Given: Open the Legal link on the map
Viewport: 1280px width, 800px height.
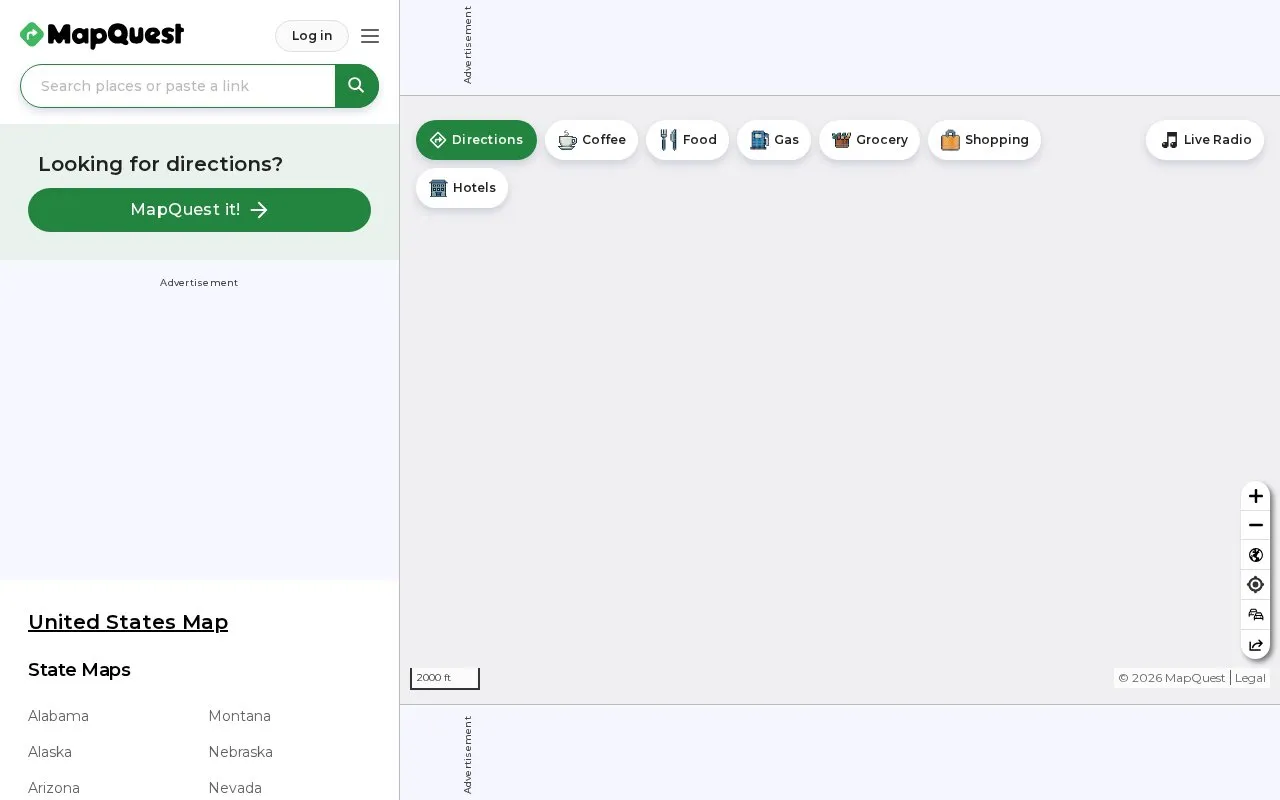Looking at the screenshot, I should pyautogui.click(x=1250, y=678).
